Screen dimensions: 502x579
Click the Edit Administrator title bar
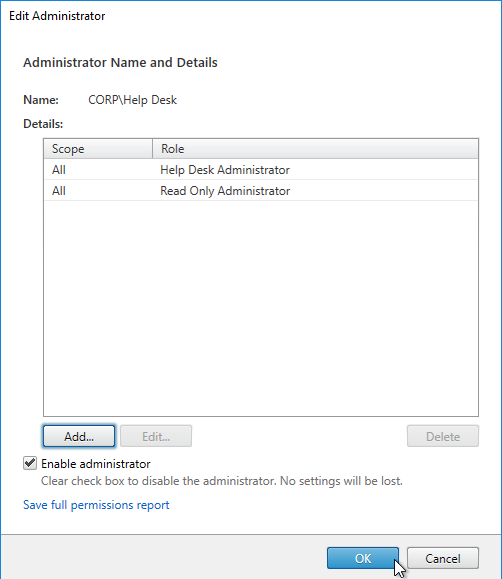coord(251,16)
